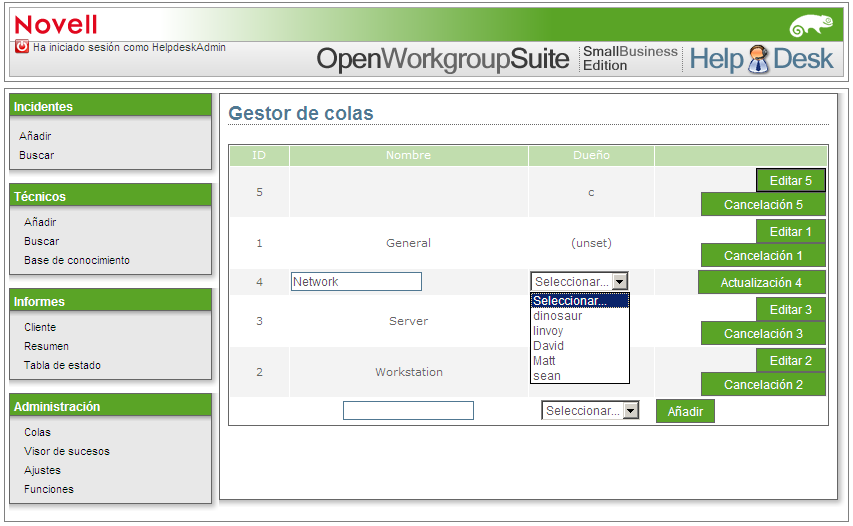
Task: Click the Cancelación 5 button
Action: click(763, 205)
